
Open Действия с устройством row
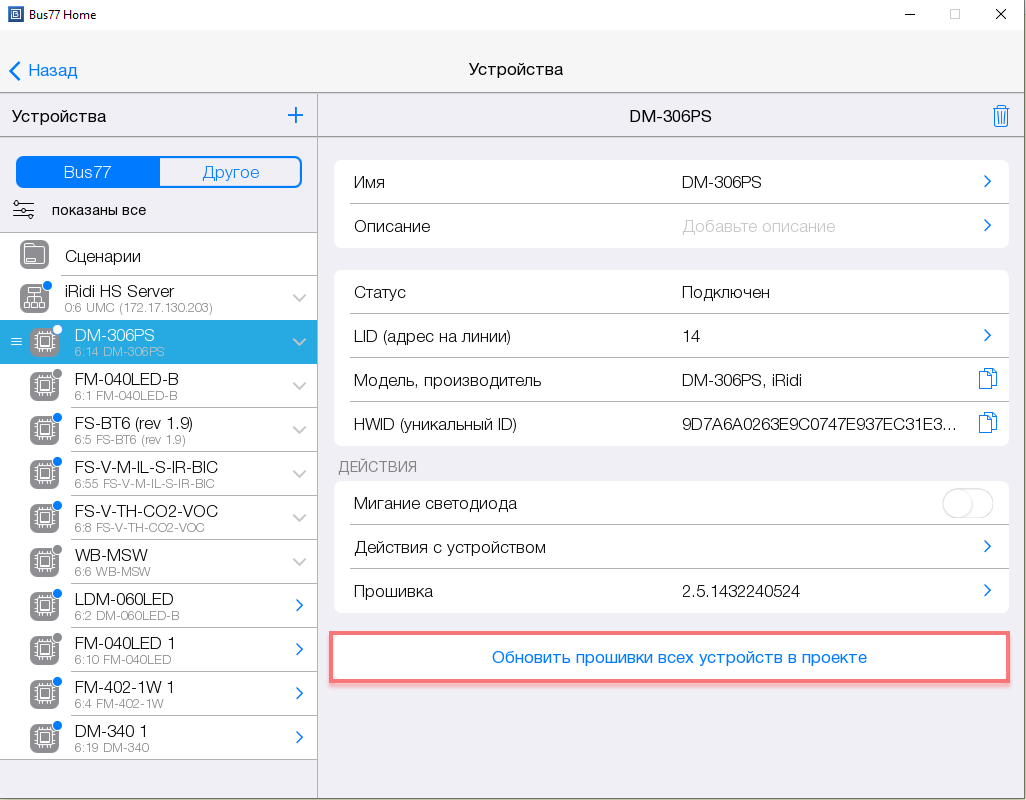pyautogui.click(x=670, y=547)
